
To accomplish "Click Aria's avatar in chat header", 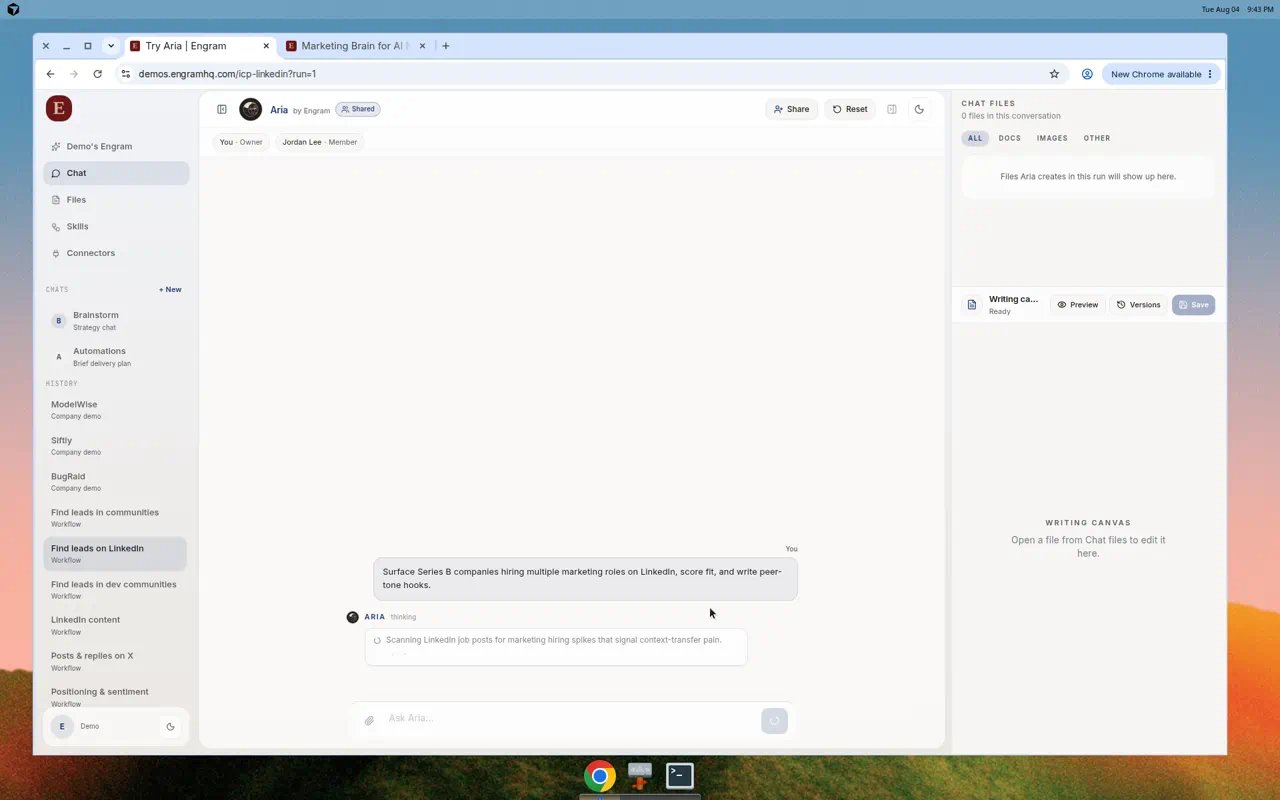I will pos(251,109).
